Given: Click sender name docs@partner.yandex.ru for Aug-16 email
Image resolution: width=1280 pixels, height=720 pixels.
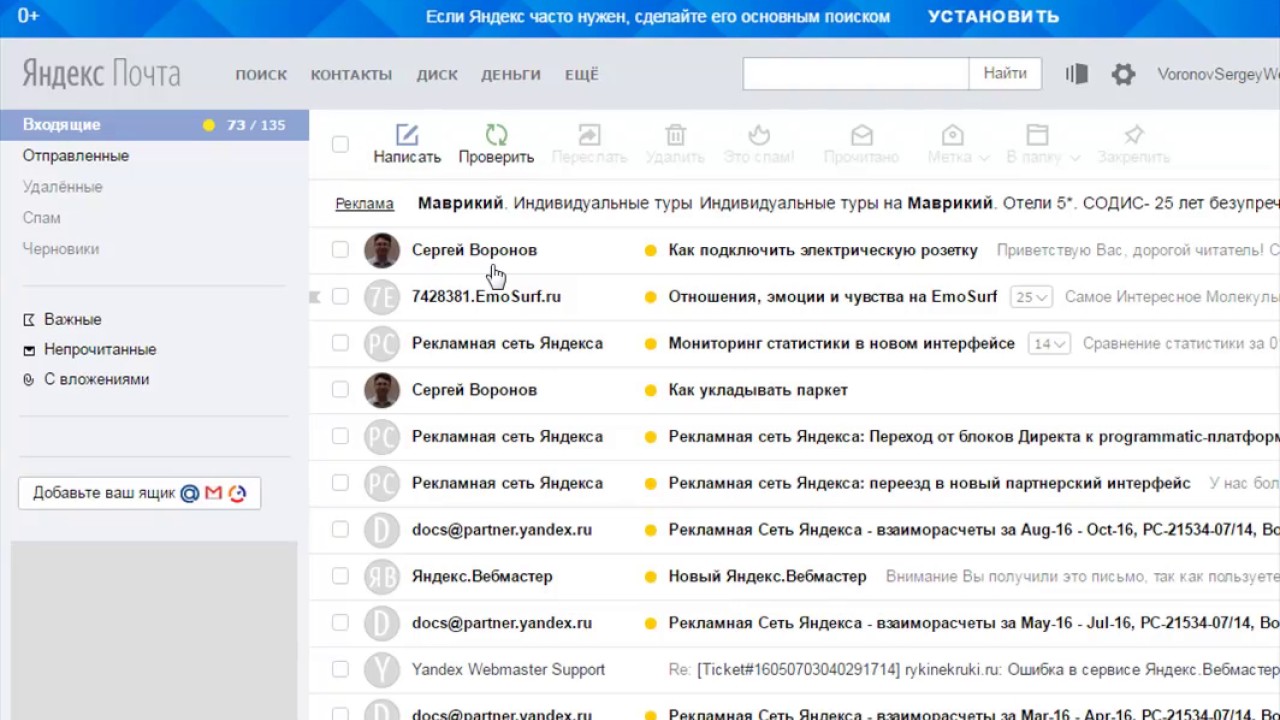Looking at the screenshot, I should (x=502, y=530).
